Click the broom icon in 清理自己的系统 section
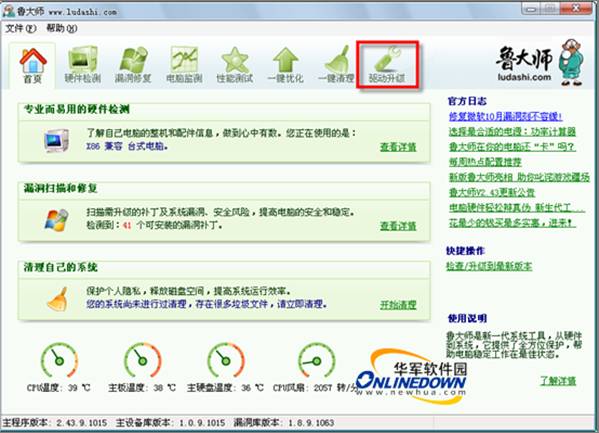This screenshot has height=433, width=599. 57,299
